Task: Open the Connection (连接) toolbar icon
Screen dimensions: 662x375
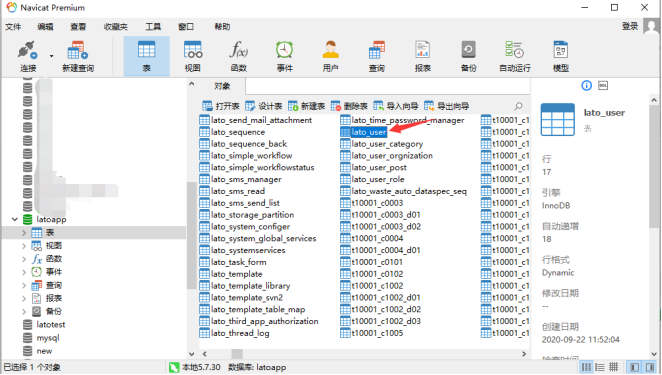Action: click(x=28, y=56)
